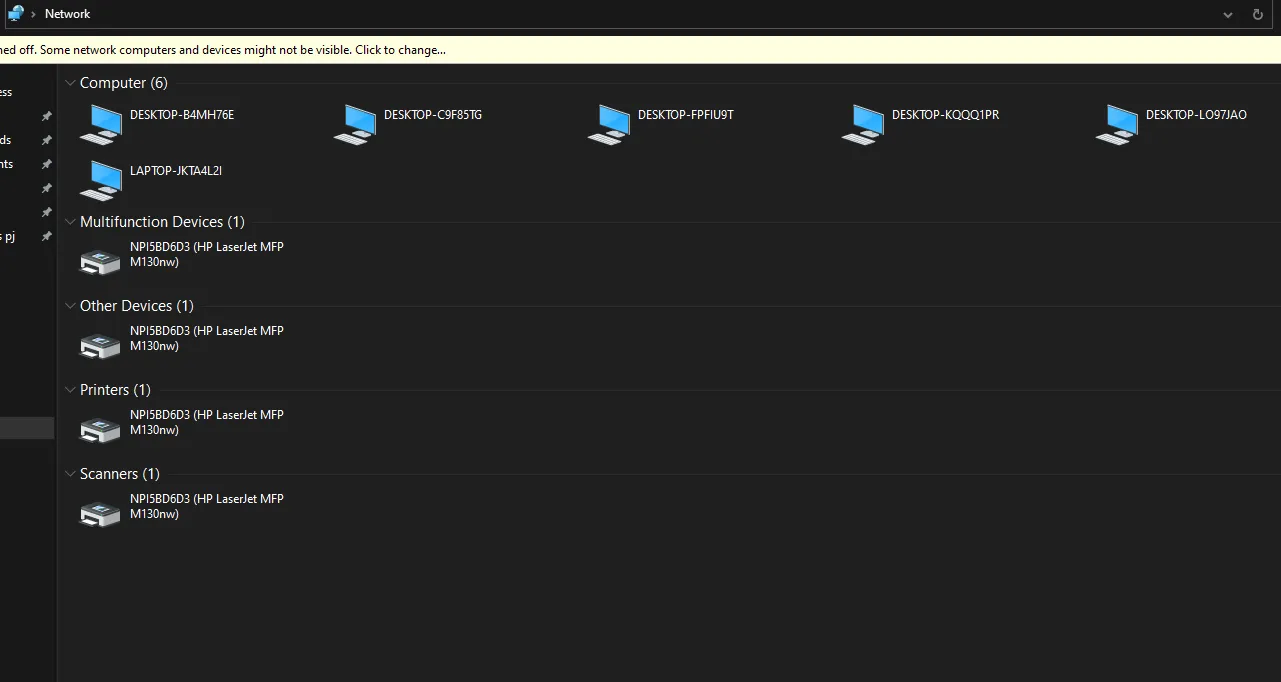Click the network location icon in address bar

pyautogui.click(x=15, y=14)
